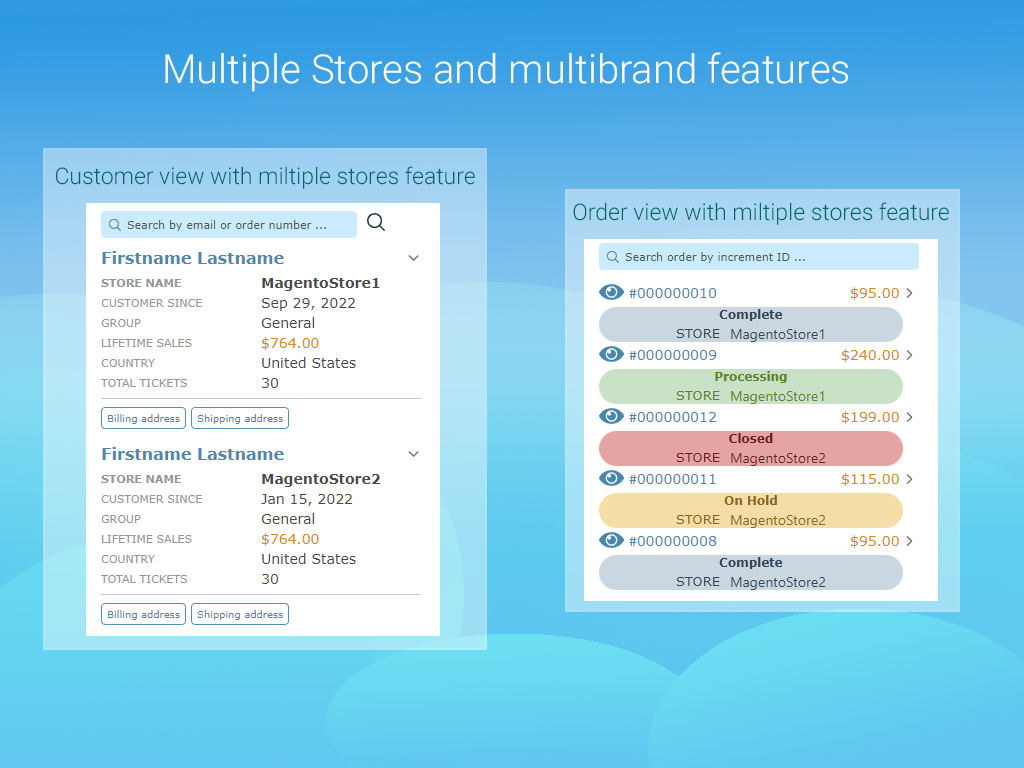This screenshot has width=1024, height=768.
Task: Click the search order by increment ID field
Action: (x=758, y=257)
